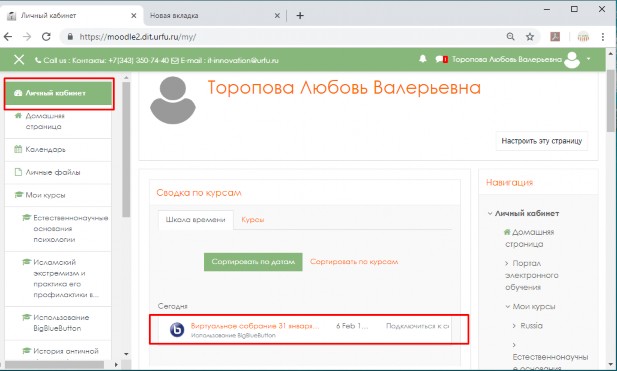Click Сортировать по датам button
Image resolution: width=617 pixels, height=371 pixels.
click(253, 262)
